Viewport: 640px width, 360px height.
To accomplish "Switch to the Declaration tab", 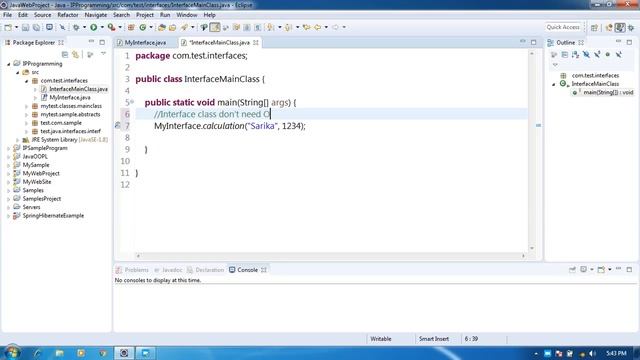I will point(206,270).
